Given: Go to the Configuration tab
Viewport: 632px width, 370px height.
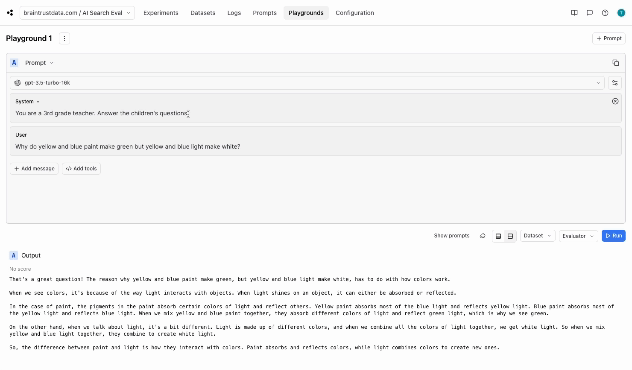Looking at the screenshot, I should tap(355, 13).
